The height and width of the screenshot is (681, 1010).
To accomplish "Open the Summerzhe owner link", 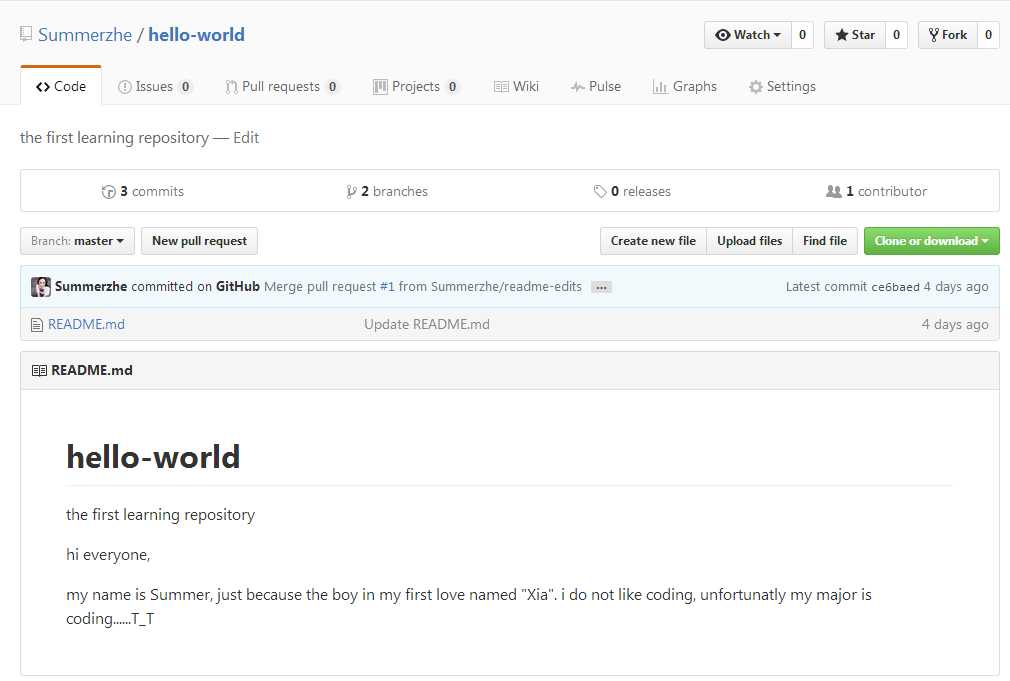I will point(84,35).
